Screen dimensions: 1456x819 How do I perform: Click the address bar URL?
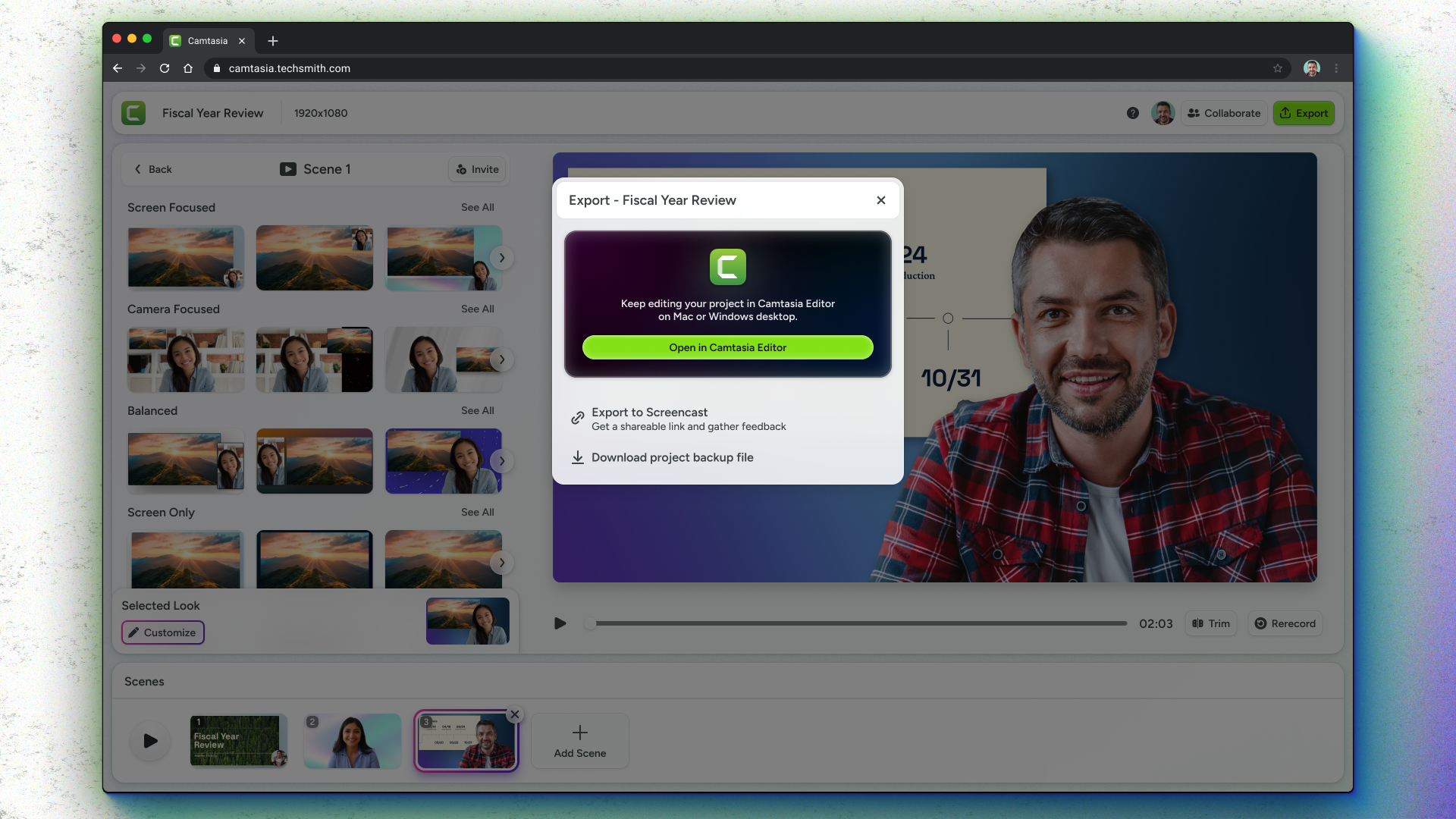click(x=290, y=68)
